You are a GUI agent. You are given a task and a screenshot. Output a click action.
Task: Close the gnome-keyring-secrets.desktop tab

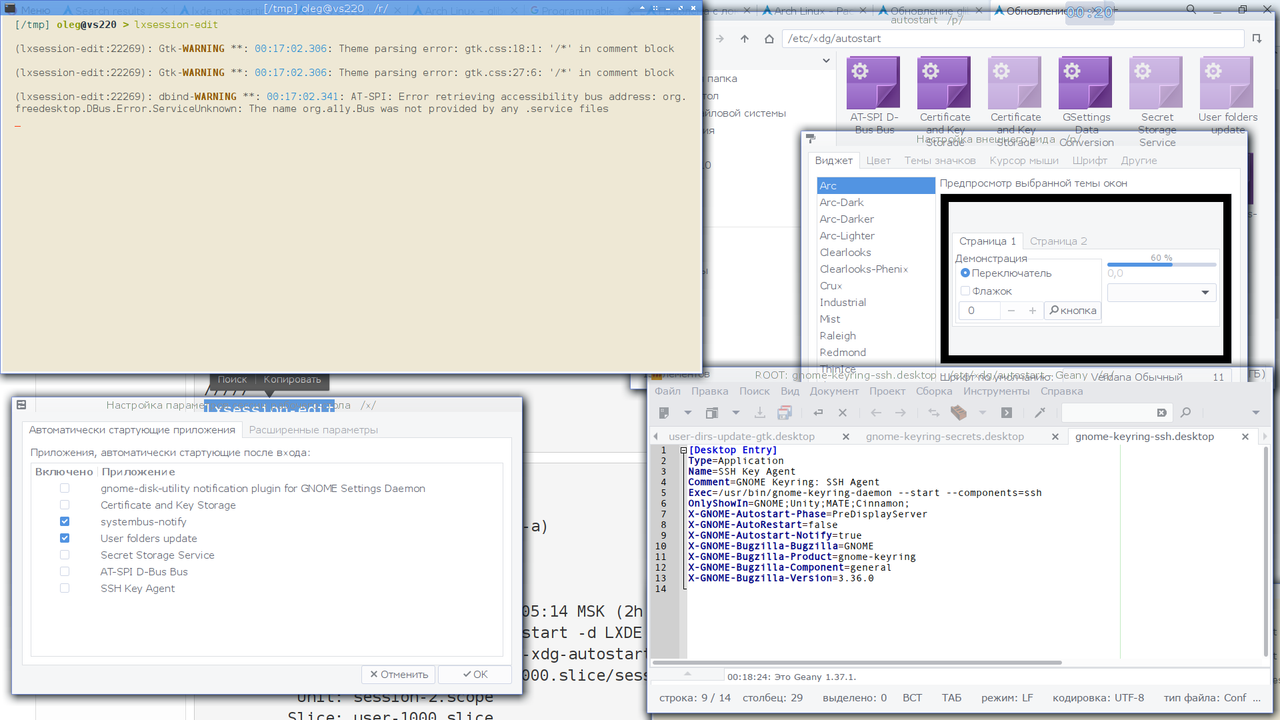point(1056,436)
